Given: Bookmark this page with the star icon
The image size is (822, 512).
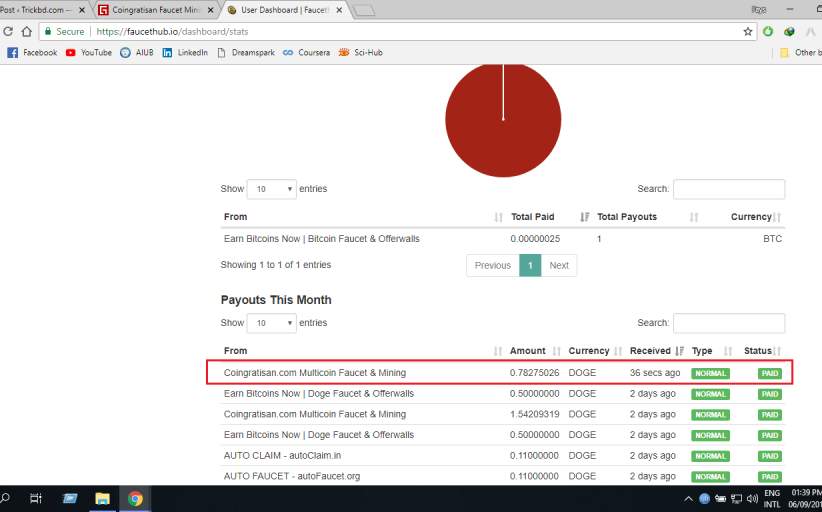Looking at the screenshot, I should point(747,32).
